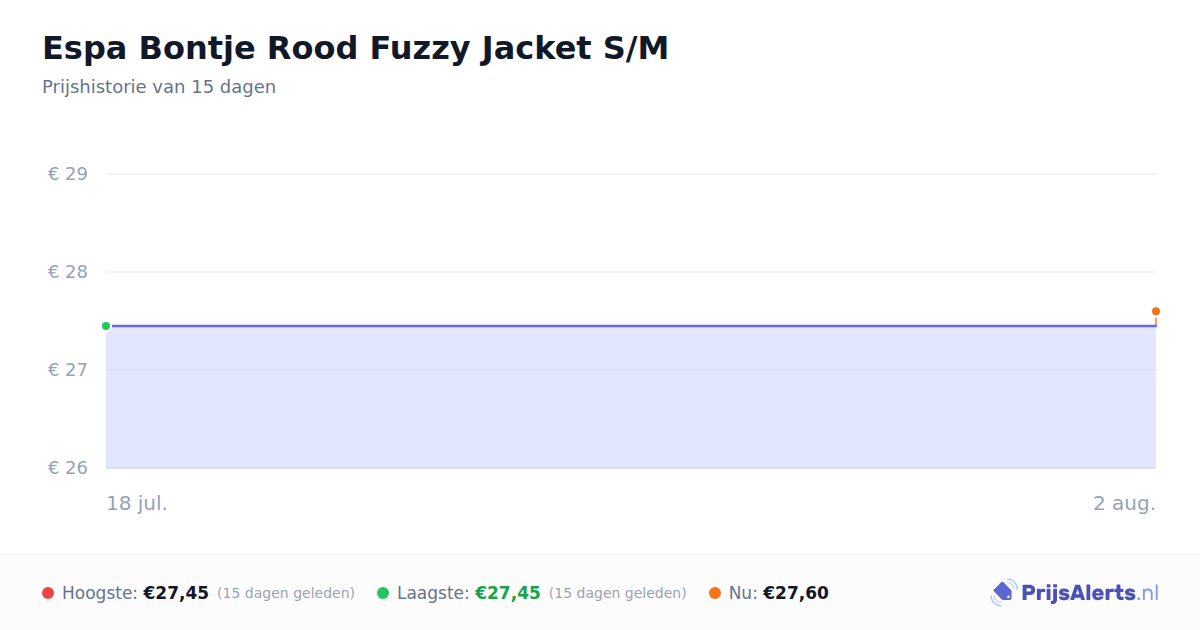Viewport: 1200px width, 630px height.
Task: Click the 2 aug. date label
Action: point(1124,503)
